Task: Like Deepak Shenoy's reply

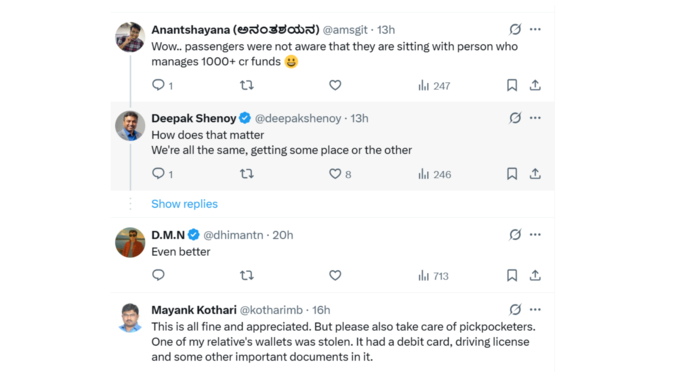Action: 335,174
